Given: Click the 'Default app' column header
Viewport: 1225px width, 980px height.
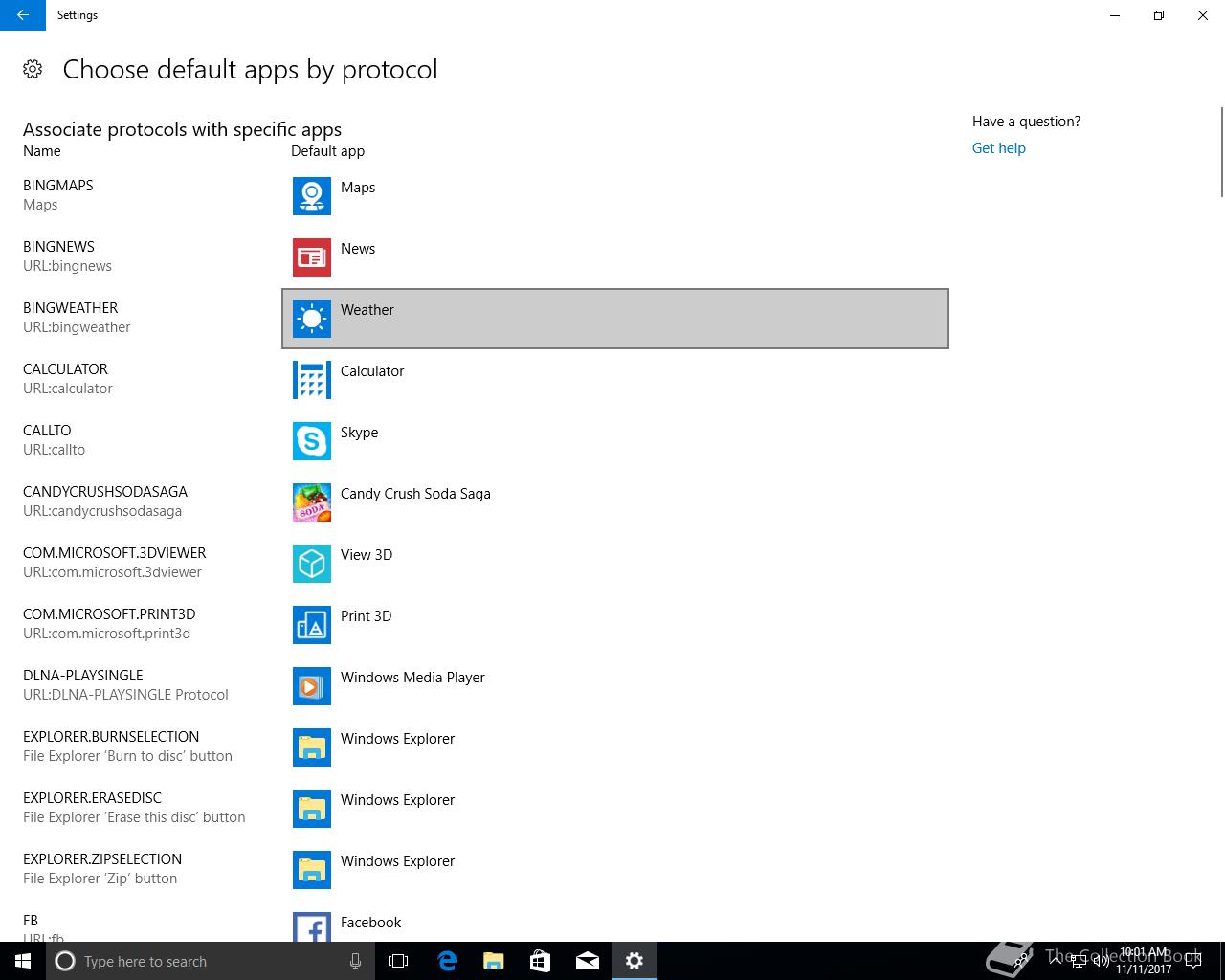Looking at the screenshot, I should [327, 151].
